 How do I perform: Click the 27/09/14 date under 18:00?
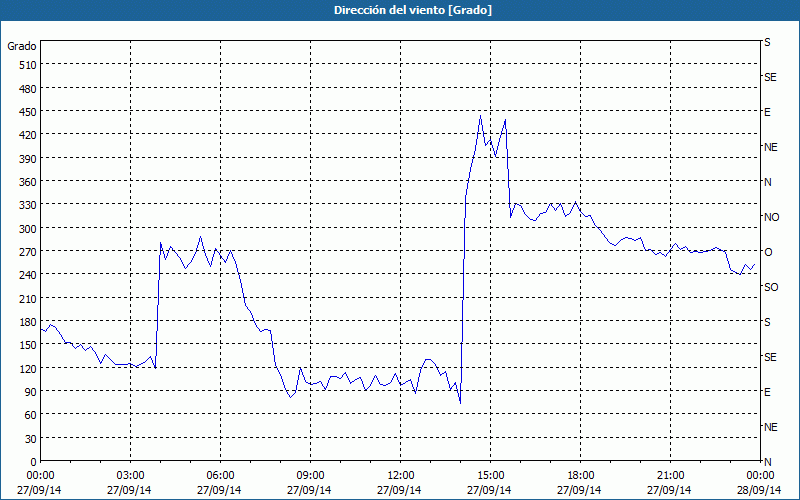pyautogui.click(x=579, y=490)
